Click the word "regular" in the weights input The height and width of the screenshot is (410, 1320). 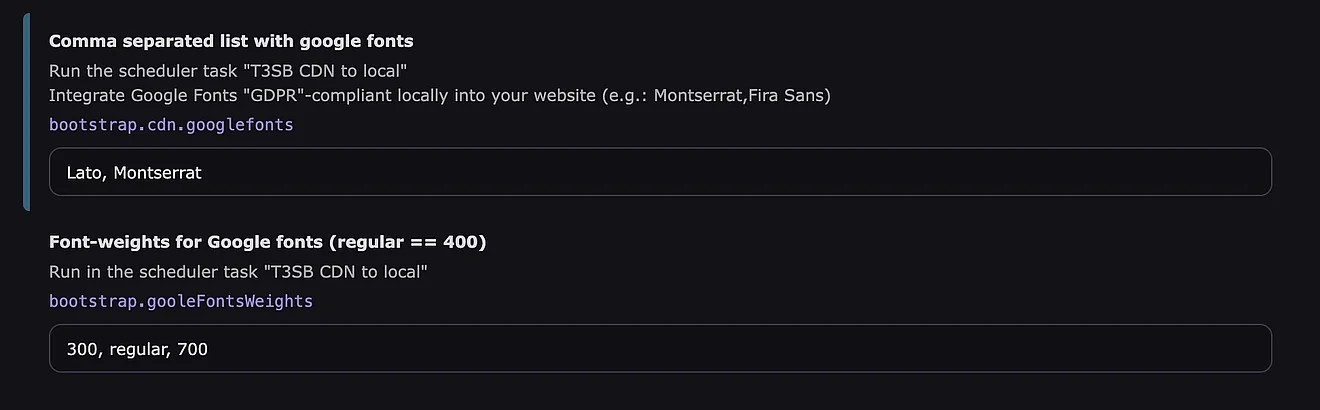pos(136,349)
